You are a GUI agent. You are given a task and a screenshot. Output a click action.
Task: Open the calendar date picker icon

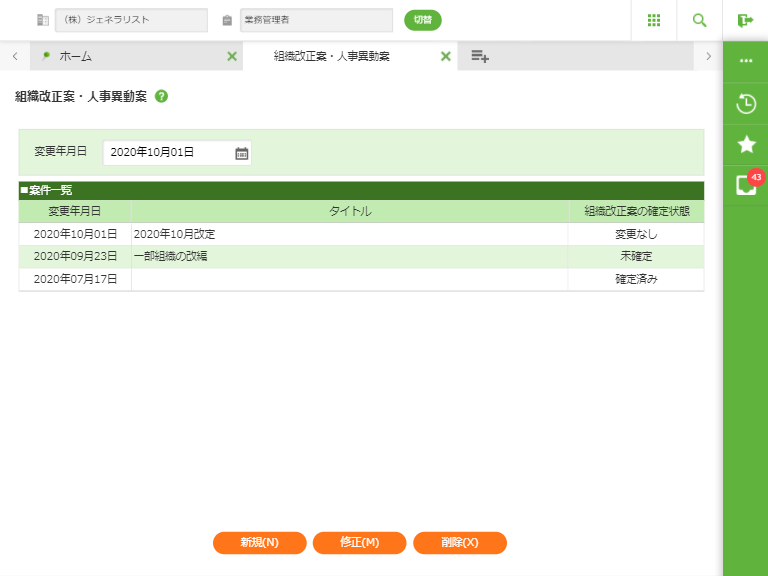pyautogui.click(x=241, y=153)
